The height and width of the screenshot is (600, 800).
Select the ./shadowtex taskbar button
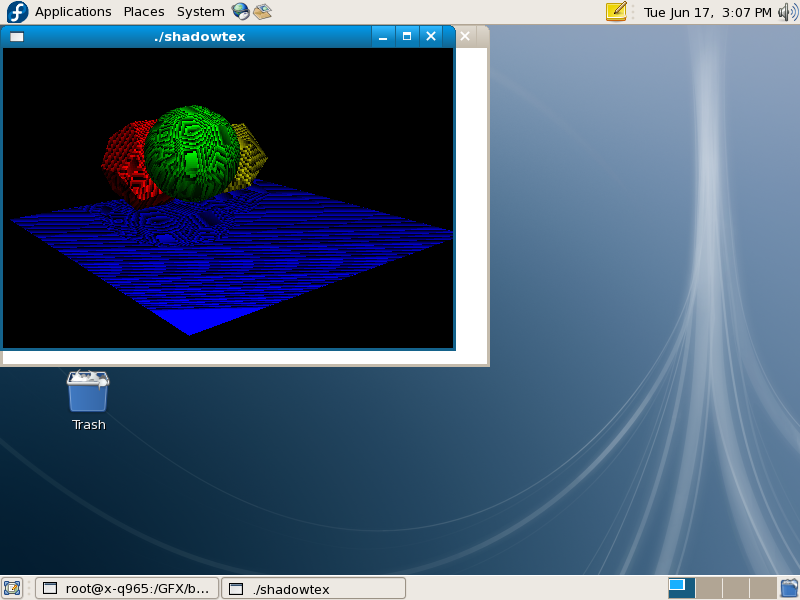[313, 588]
